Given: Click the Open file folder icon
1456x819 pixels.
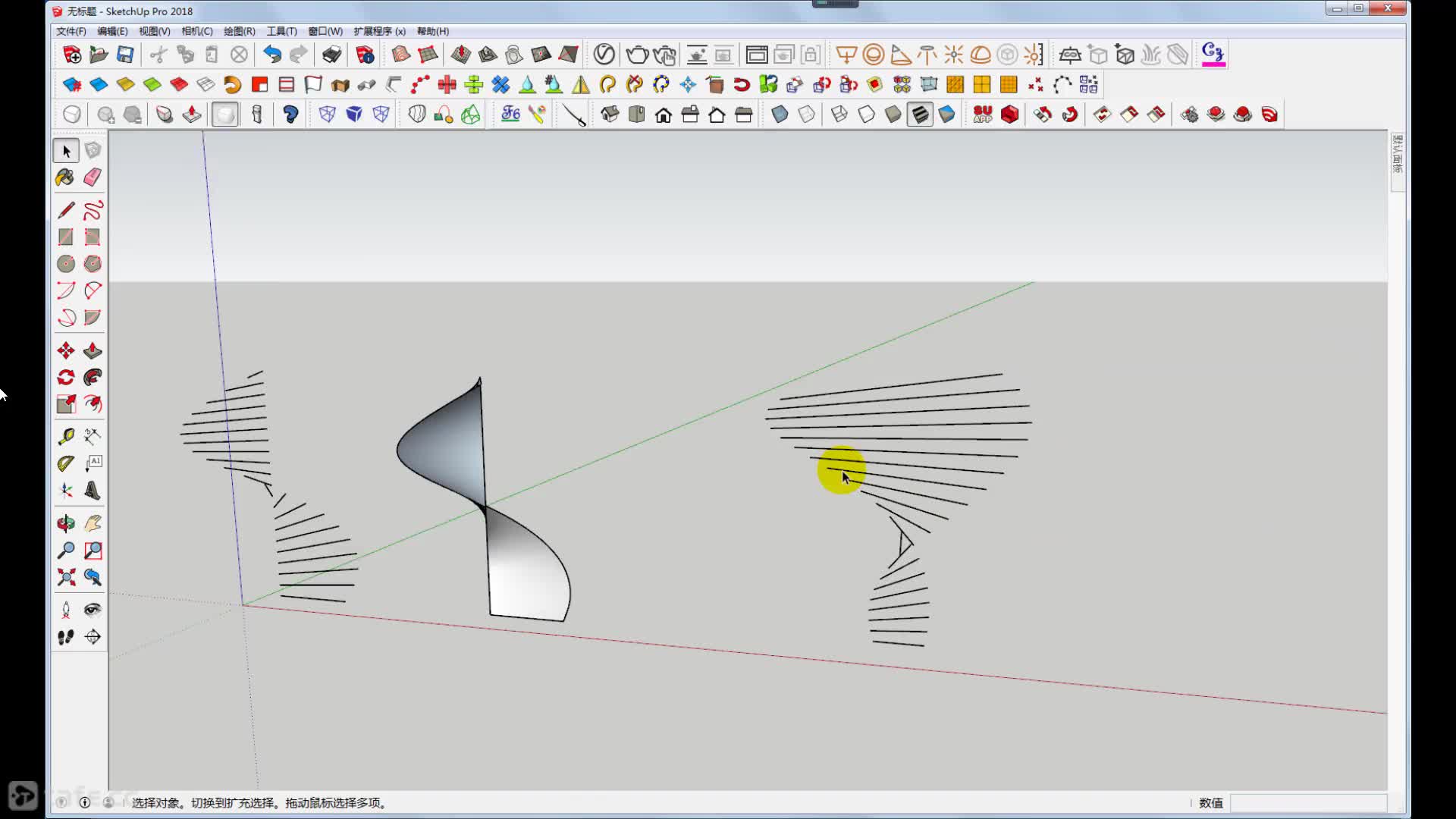Looking at the screenshot, I should [99, 55].
